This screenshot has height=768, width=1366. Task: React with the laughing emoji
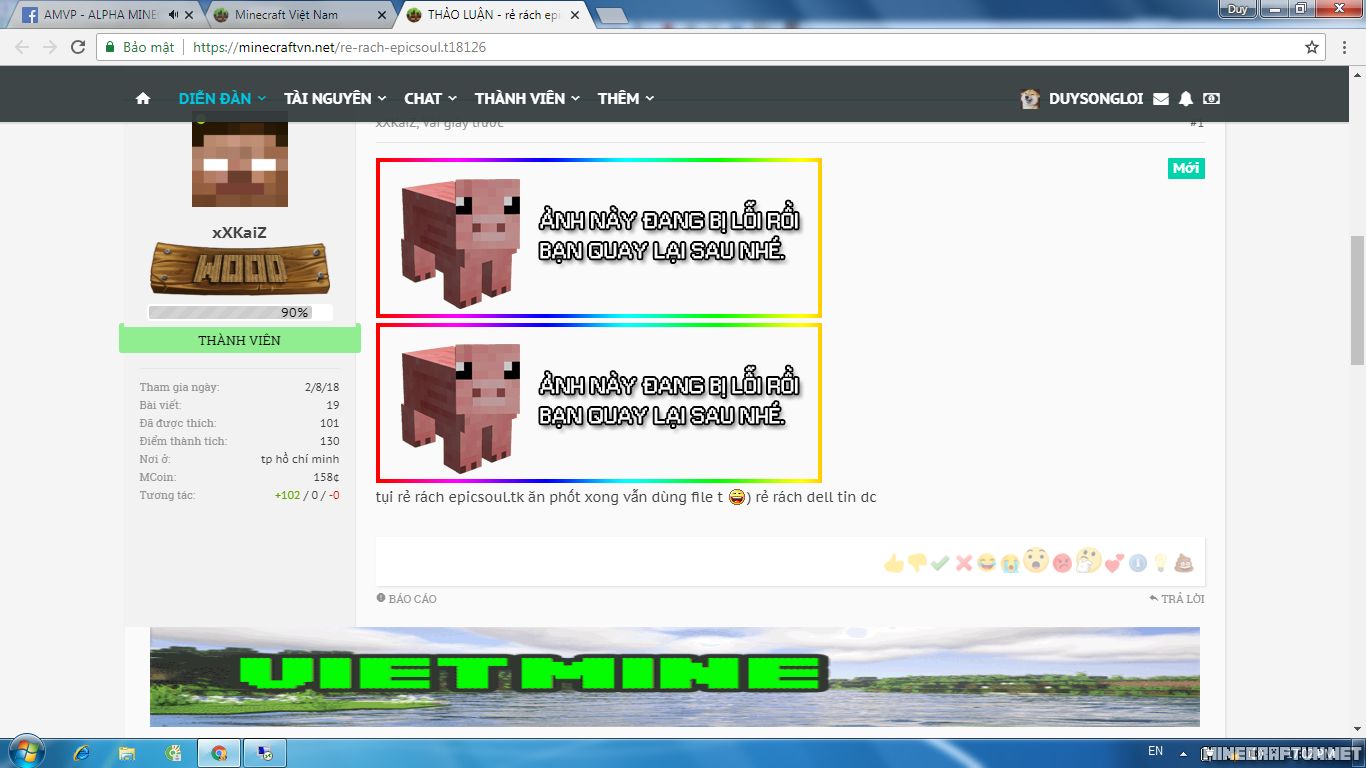click(x=988, y=562)
